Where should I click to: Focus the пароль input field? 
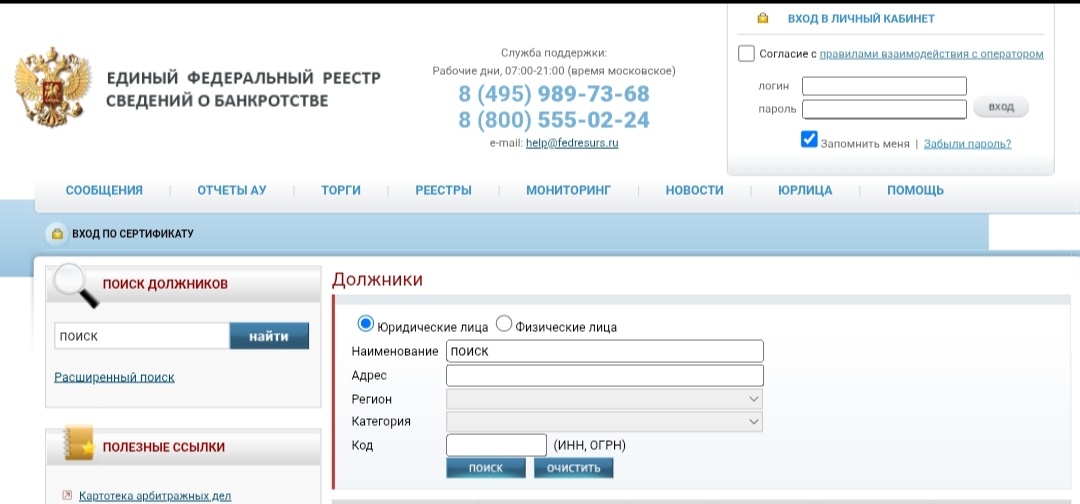884,109
